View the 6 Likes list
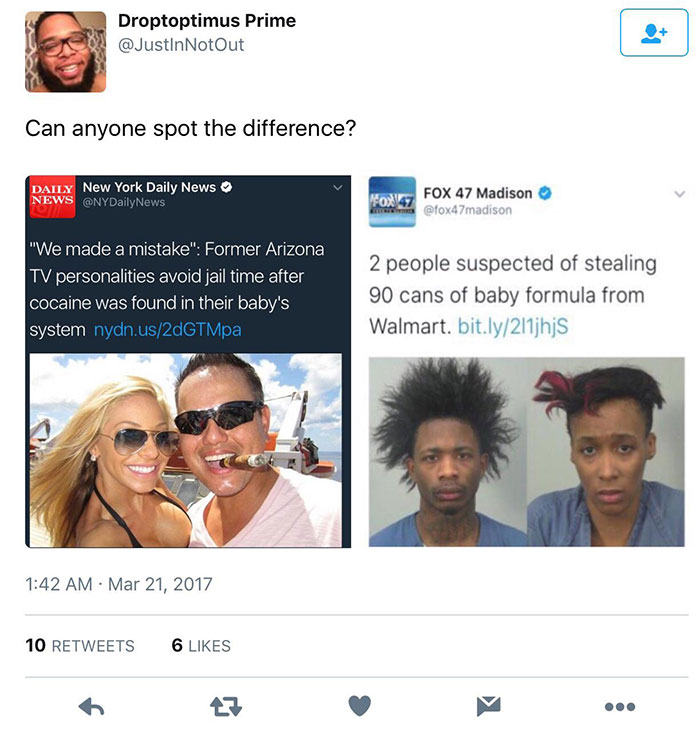 coord(201,646)
